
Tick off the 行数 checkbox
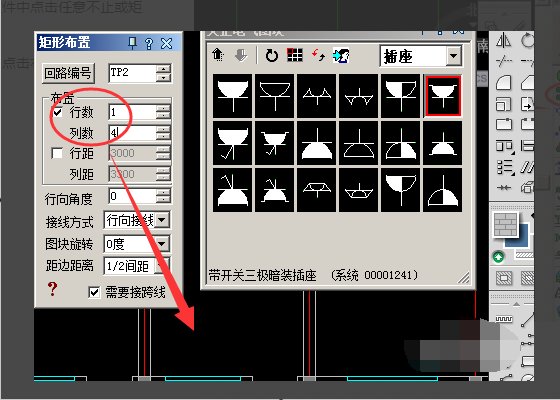point(58,113)
